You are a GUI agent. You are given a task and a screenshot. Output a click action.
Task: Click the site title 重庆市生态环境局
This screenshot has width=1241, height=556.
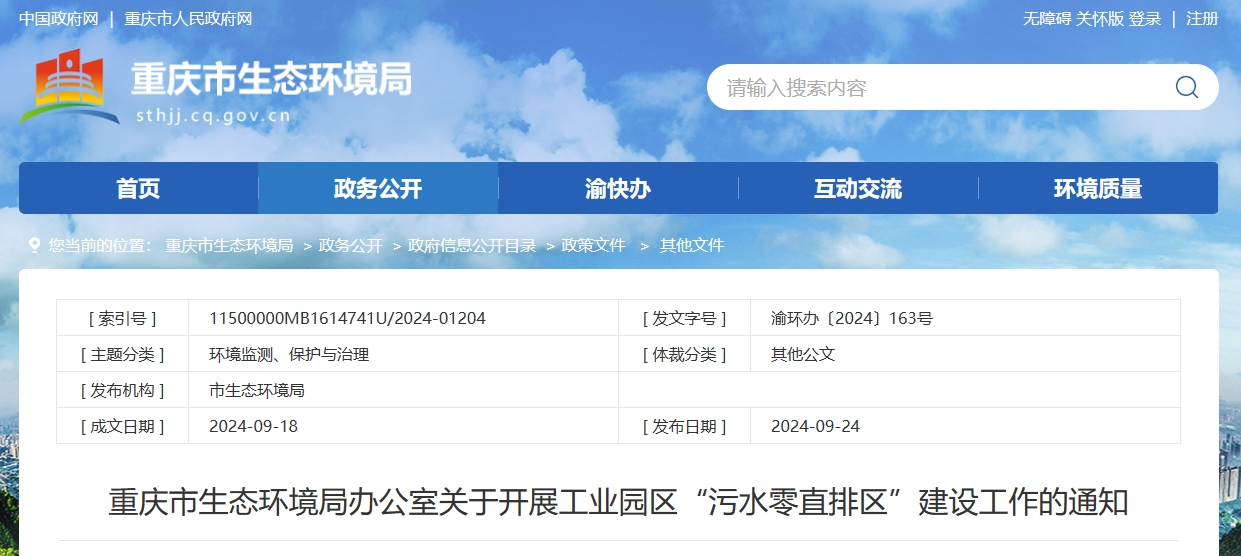pyautogui.click(x=271, y=78)
